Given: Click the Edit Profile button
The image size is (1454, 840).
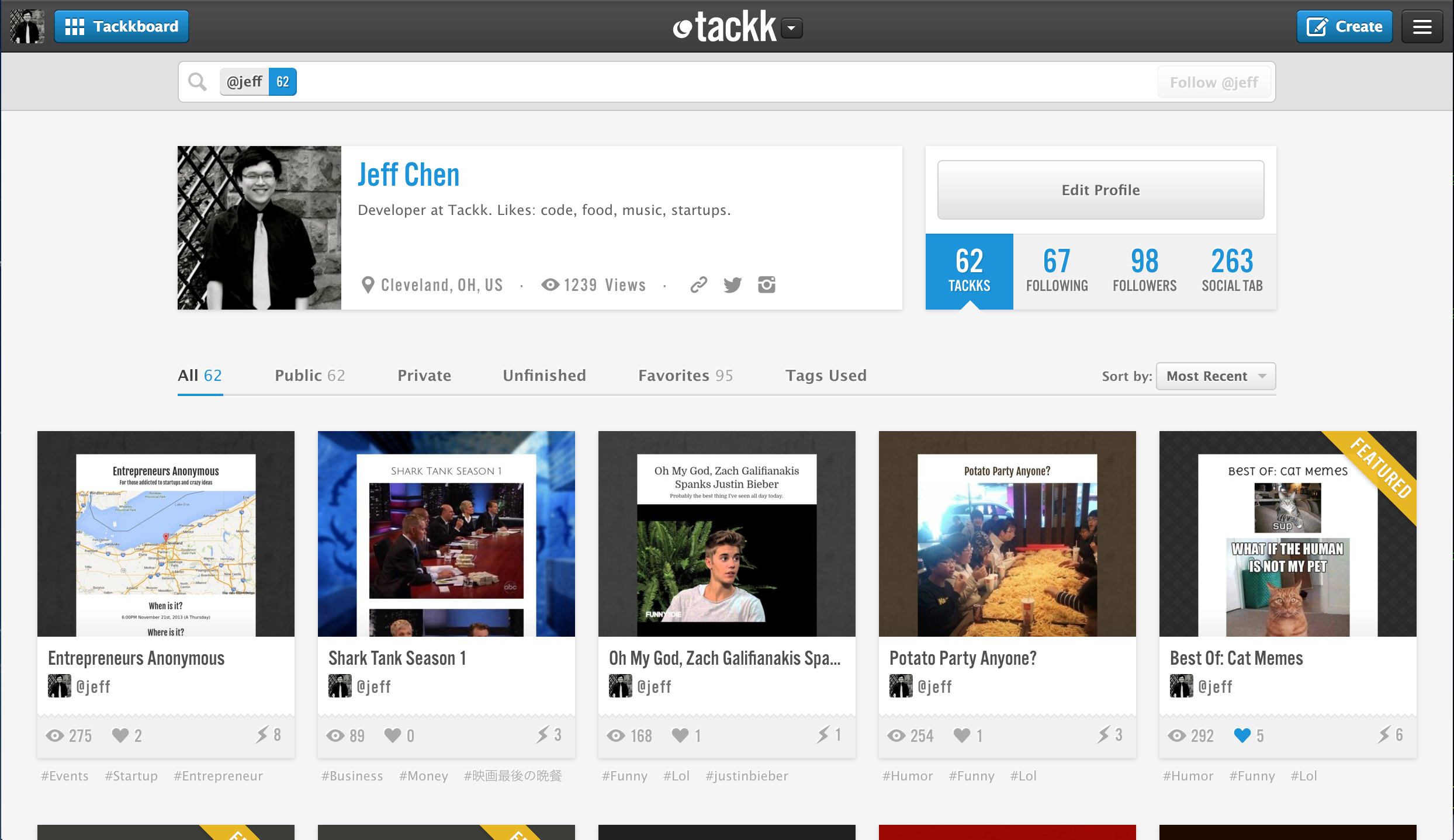Looking at the screenshot, I should [x=1101, y=190].
